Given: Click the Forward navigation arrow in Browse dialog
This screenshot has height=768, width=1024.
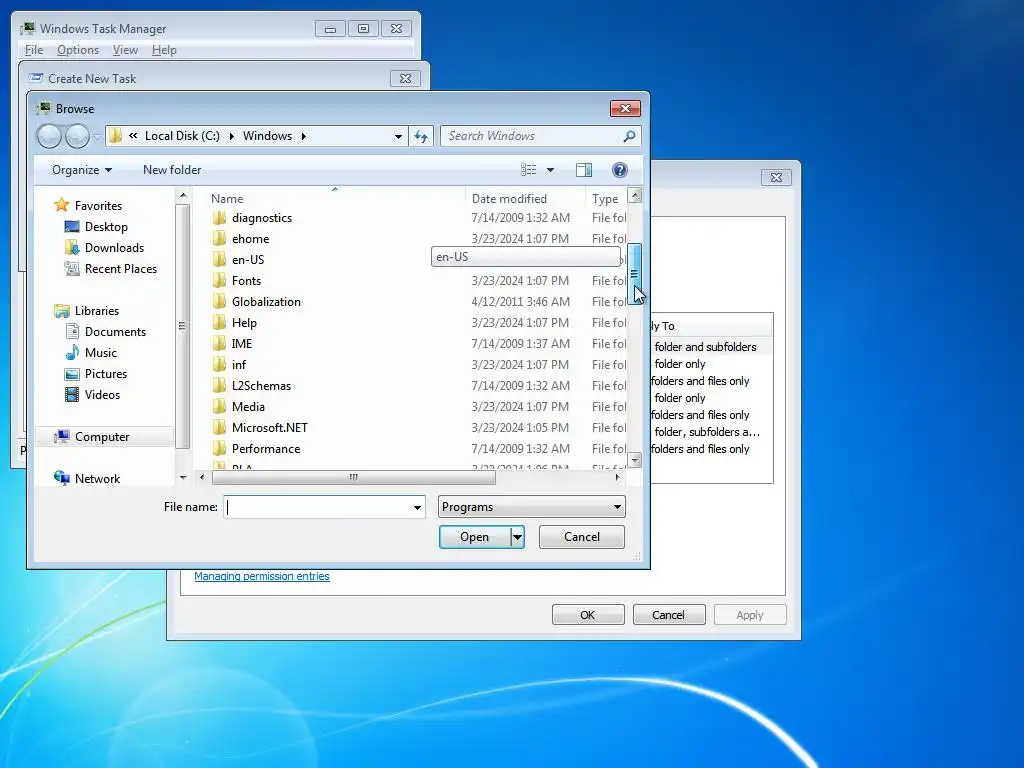Looking at the screenshot, I should [x=77, y=136].
